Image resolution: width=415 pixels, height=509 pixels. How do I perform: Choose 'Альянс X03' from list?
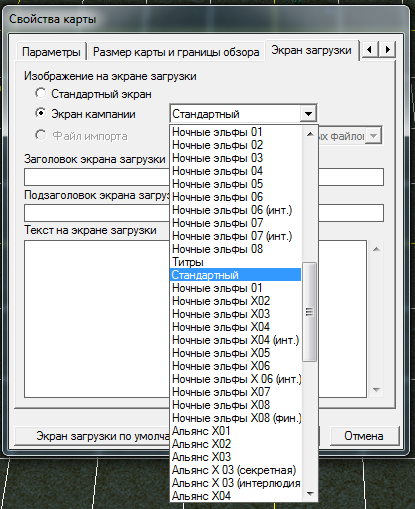point(236,457)
